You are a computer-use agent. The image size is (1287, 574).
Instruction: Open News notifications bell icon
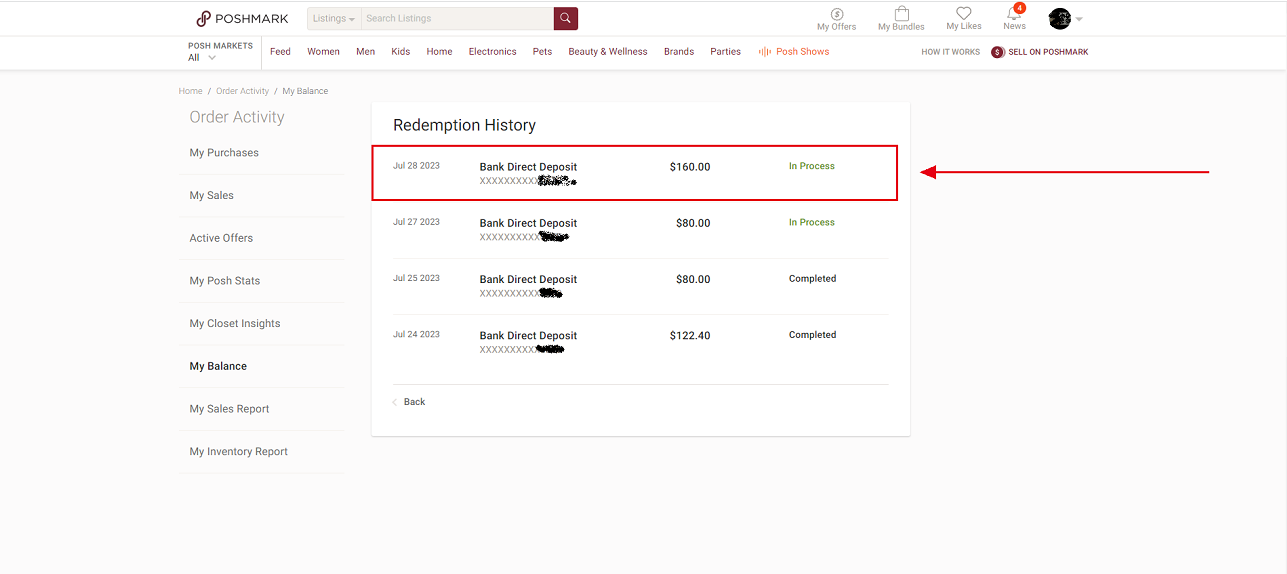[x=1014, y=14]
